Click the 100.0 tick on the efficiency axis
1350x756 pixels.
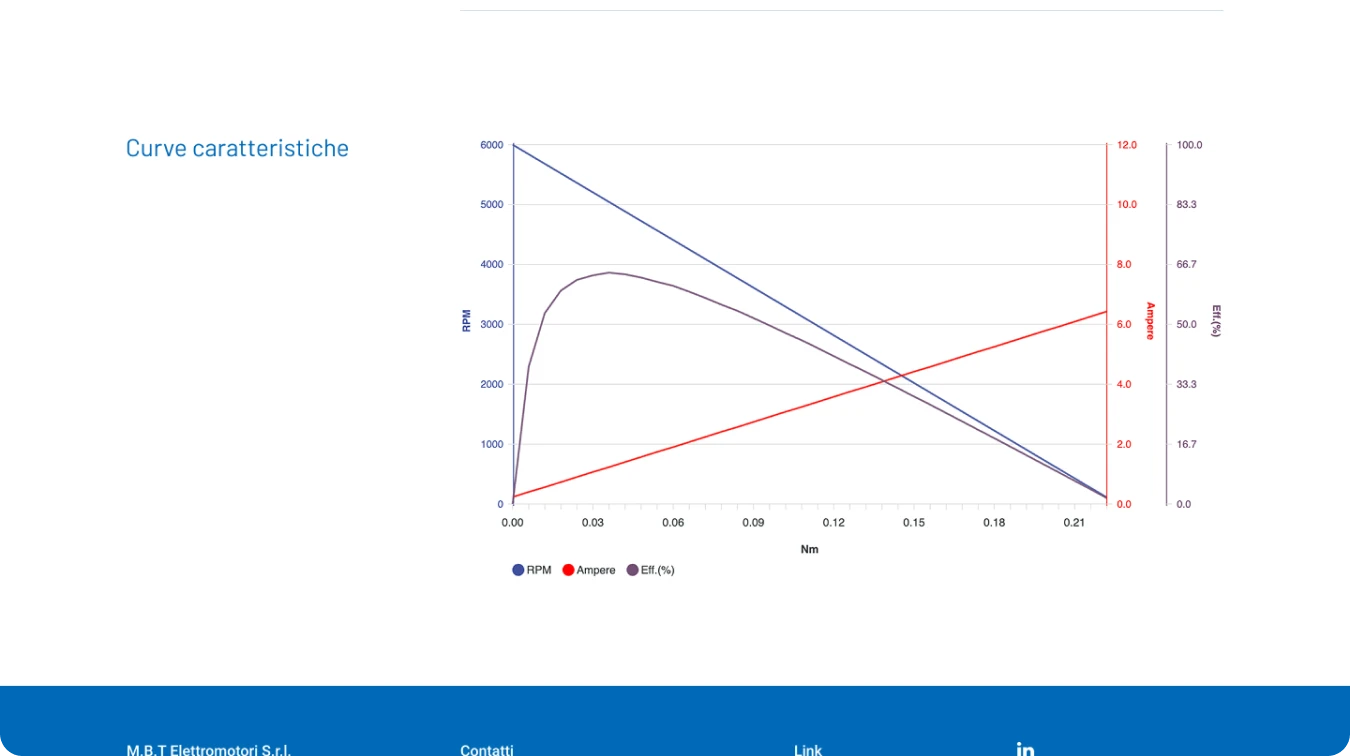[x=1189, y=145]
